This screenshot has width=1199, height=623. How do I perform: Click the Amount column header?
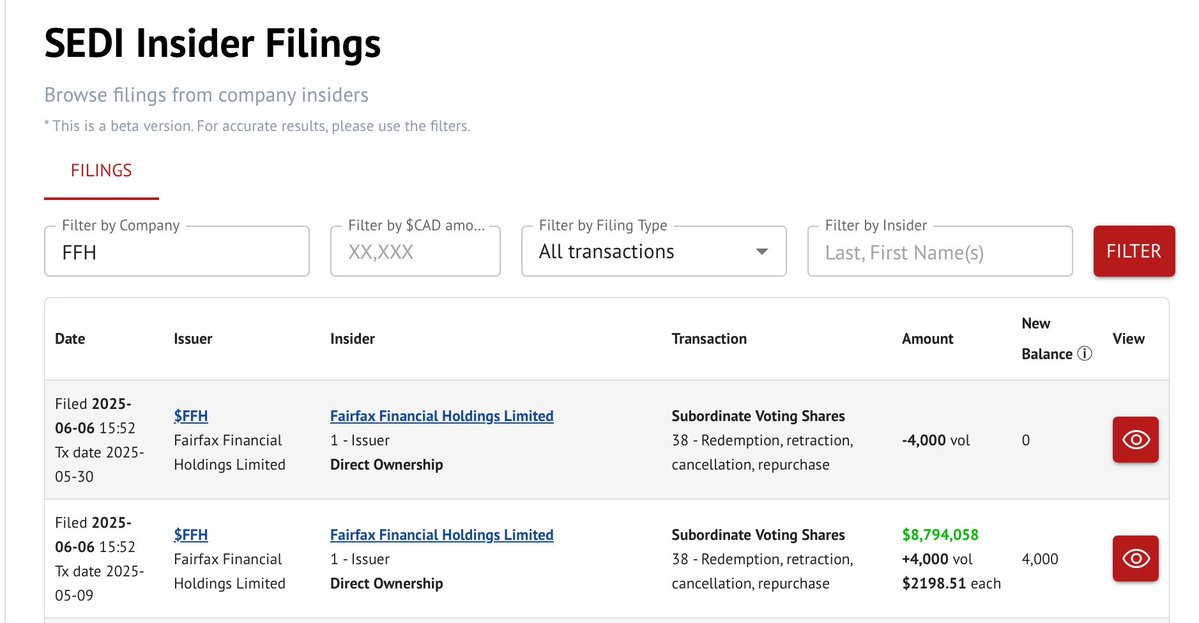pyautogui.click(x=927, y=339)
